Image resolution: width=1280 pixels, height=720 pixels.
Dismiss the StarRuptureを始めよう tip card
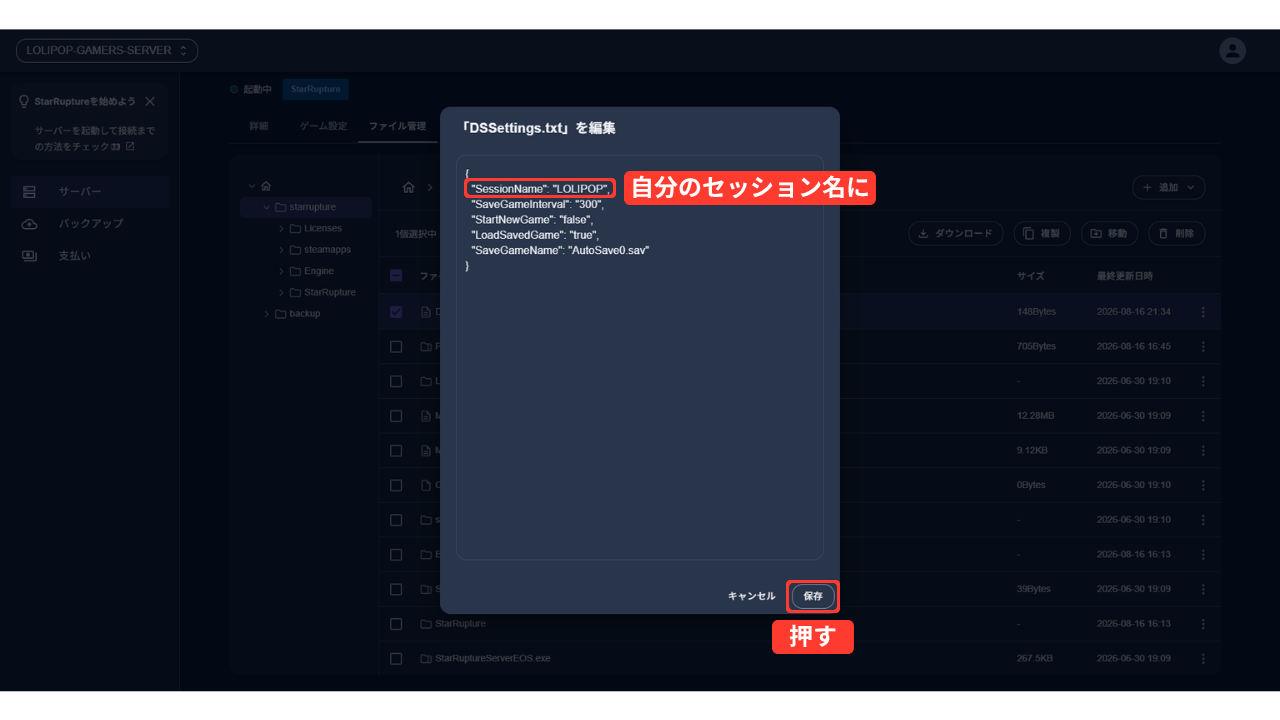coord(150,101)
